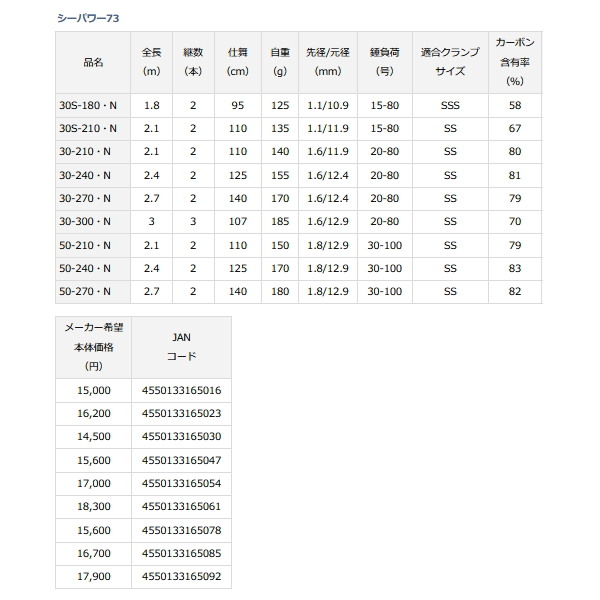Click carbon content value 83

pyautogui.click(x=515, y=269)
